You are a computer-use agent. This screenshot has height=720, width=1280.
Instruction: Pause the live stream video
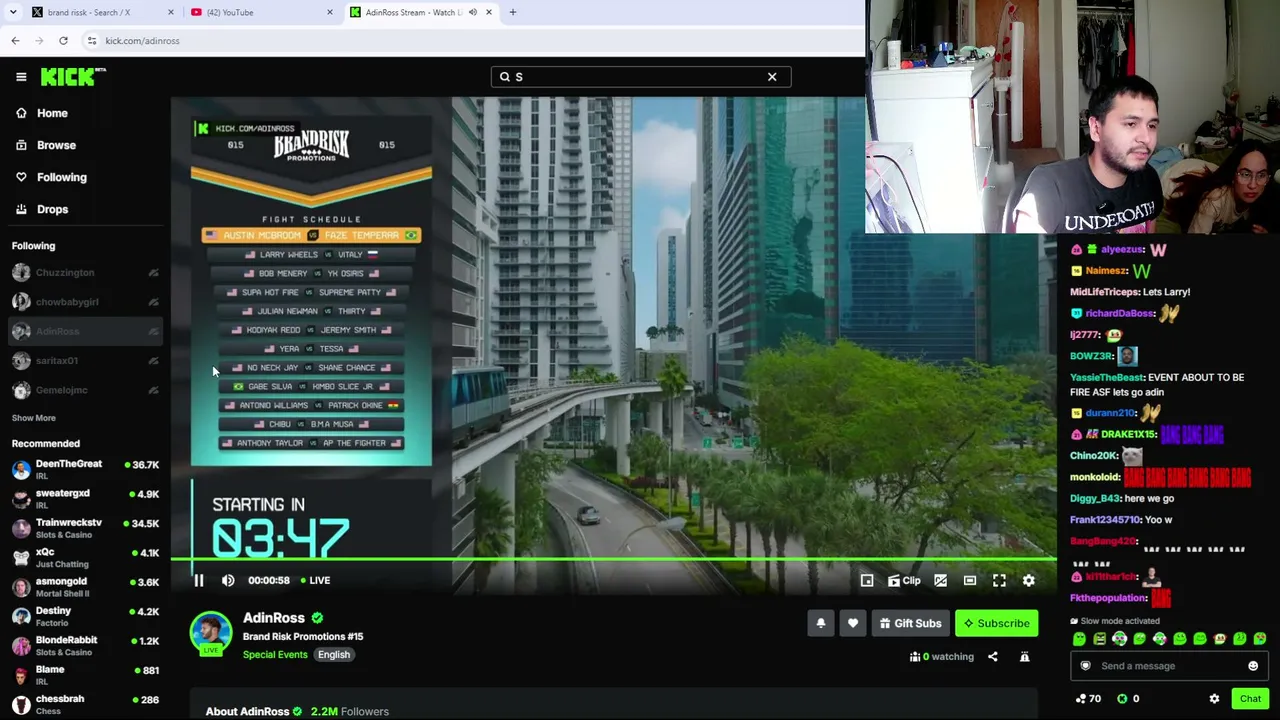click(198, 580)
